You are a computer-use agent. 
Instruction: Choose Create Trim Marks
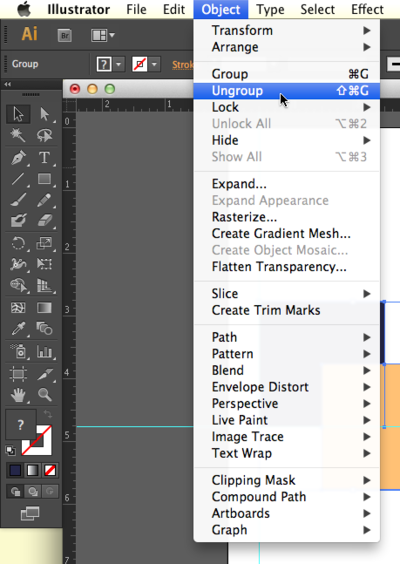[x=287, y=310]
